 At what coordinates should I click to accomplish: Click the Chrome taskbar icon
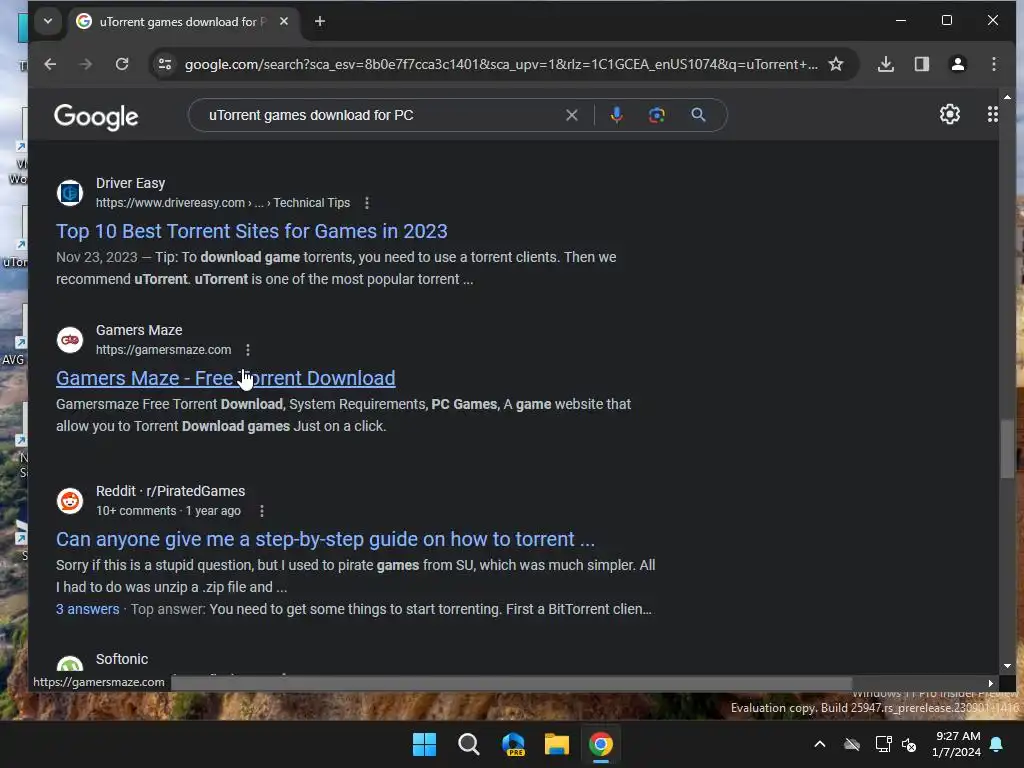pos(601,744)
